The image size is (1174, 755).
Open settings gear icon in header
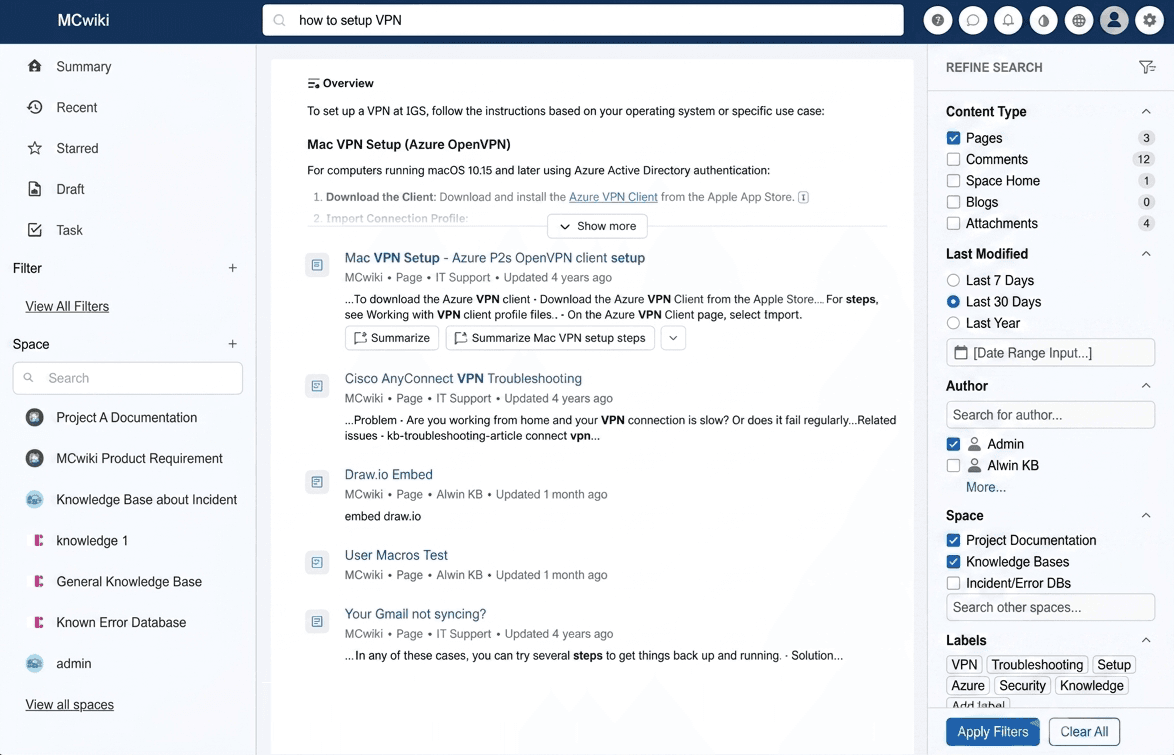[x=1149, y=20]
